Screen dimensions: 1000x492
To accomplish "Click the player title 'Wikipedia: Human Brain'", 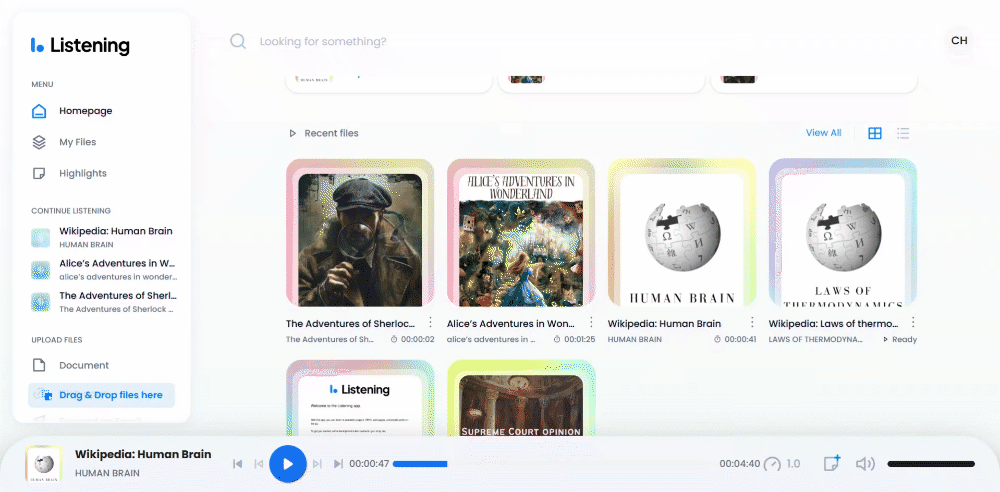I will [x=143, y=454].
